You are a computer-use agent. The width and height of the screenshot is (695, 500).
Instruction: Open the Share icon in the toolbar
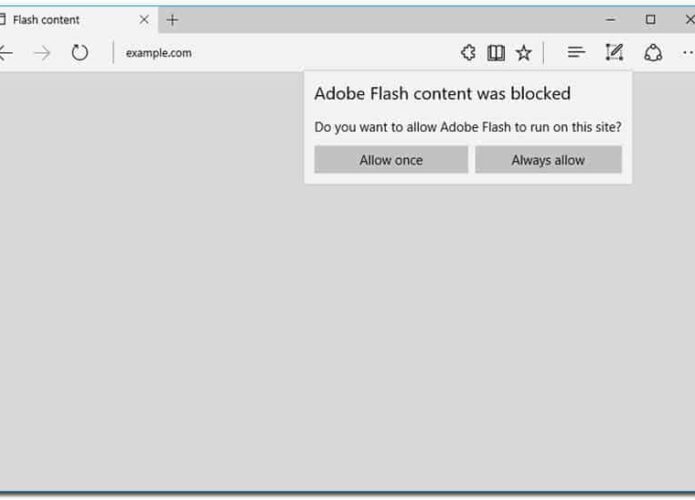(x=653, y=52)
